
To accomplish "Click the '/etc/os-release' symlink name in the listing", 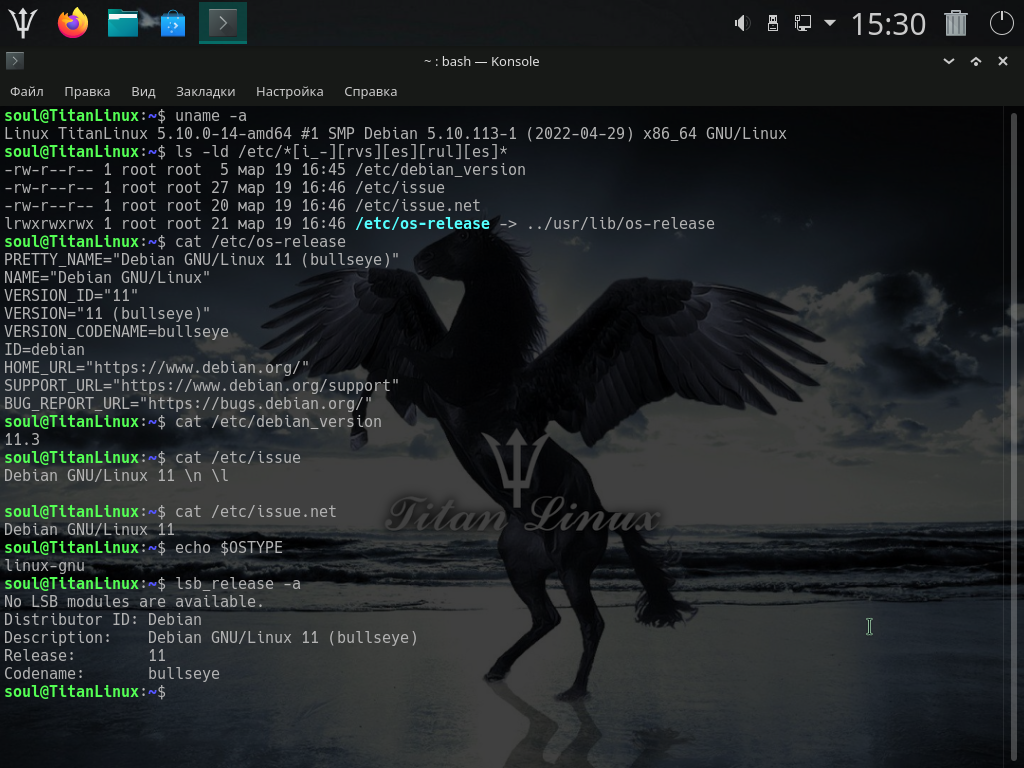I will [x=423, y=223].
